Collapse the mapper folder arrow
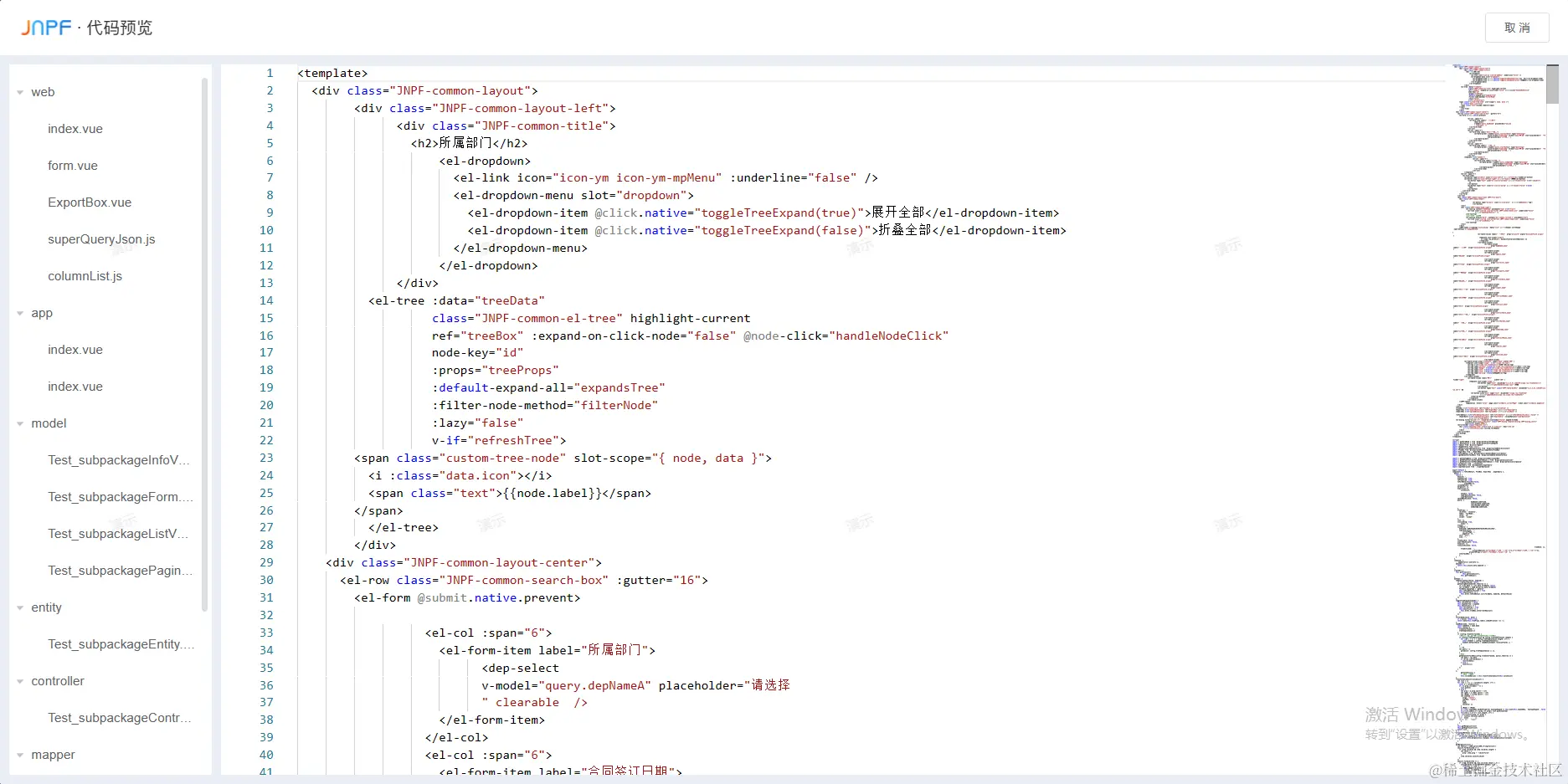This screenshot has width=1568, height=784. (20, 755)
